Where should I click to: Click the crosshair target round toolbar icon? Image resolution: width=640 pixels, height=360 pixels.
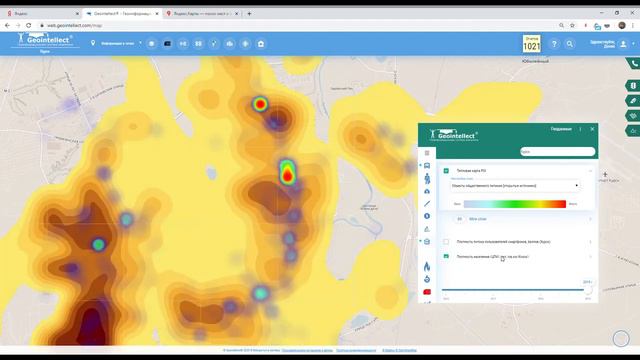pos(245,44)
